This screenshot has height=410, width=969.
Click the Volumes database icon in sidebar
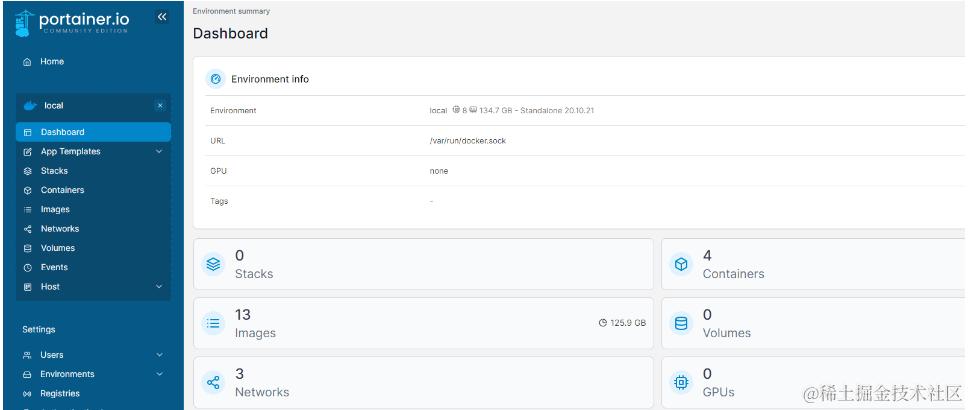pyautogui.click(x=27, y=248)
